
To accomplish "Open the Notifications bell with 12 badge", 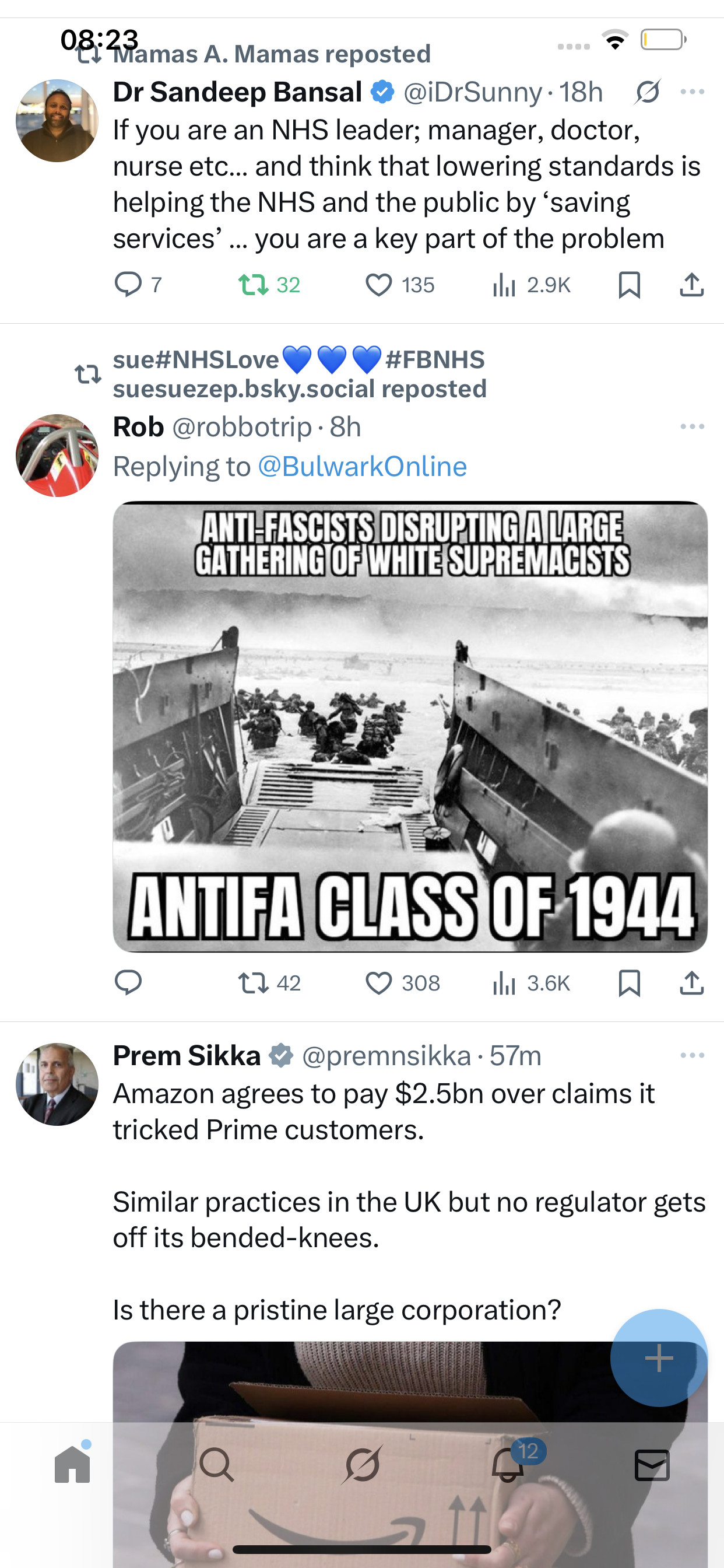I will click(x=508, y=1464).
